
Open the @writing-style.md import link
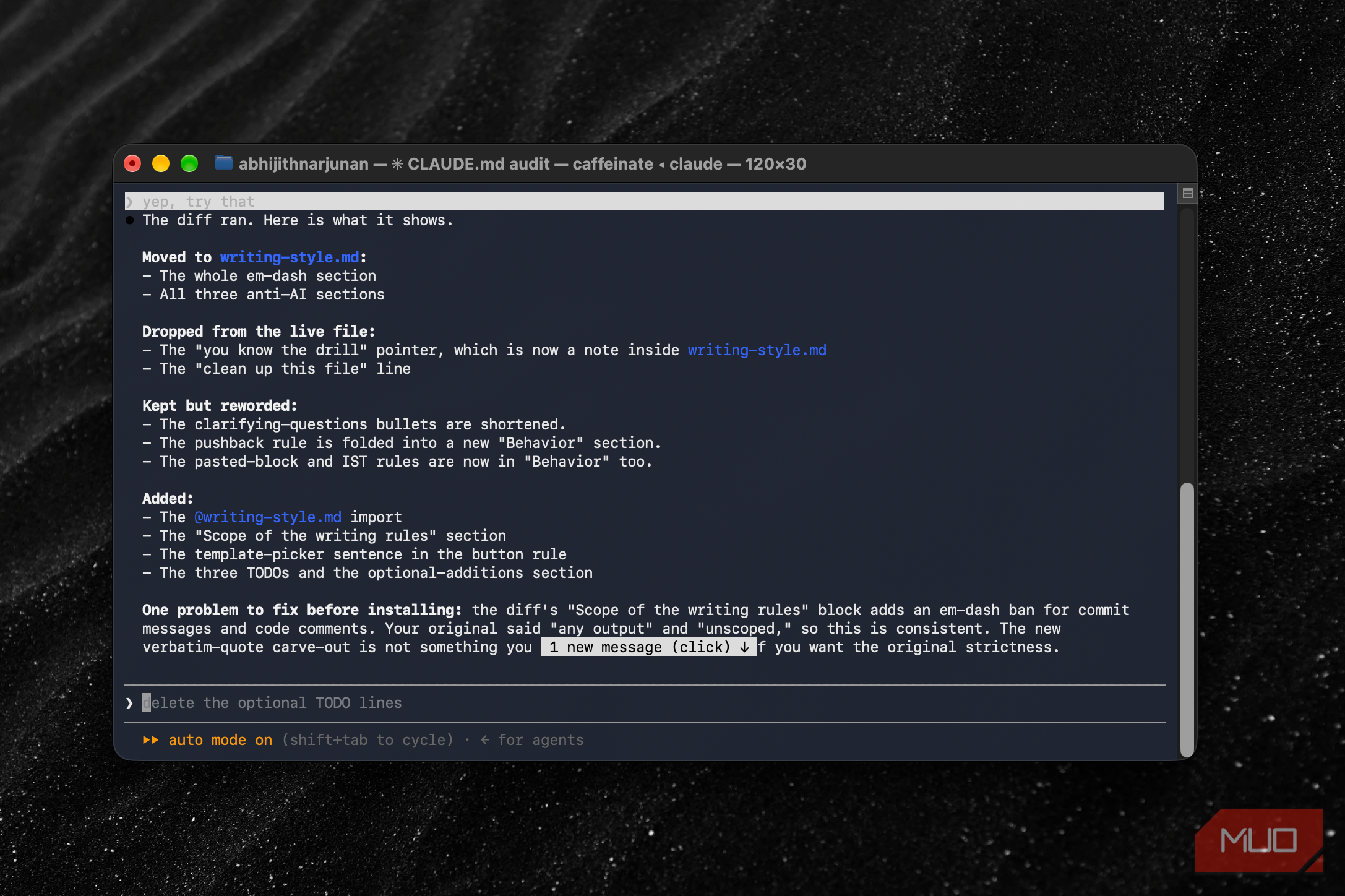268,517
